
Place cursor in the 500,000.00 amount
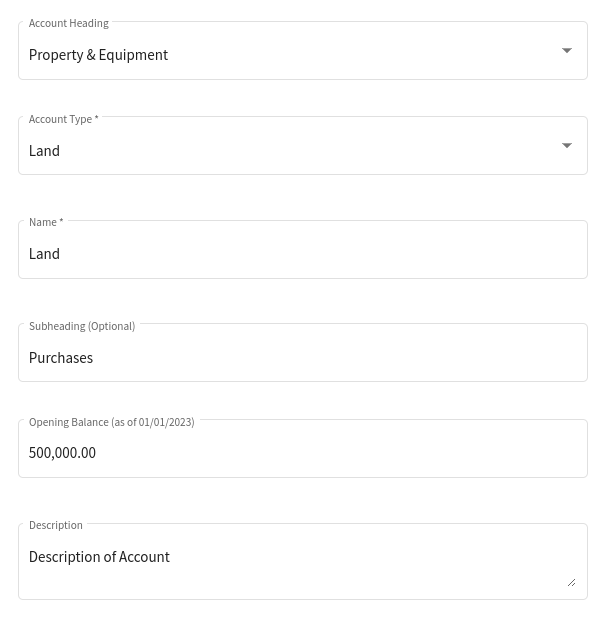(62, 453)
